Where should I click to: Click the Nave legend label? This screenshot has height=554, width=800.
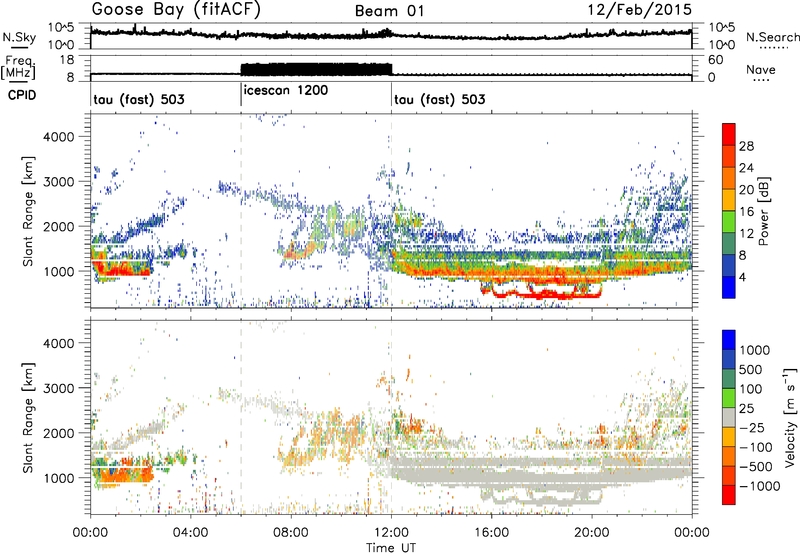point(761,69)
